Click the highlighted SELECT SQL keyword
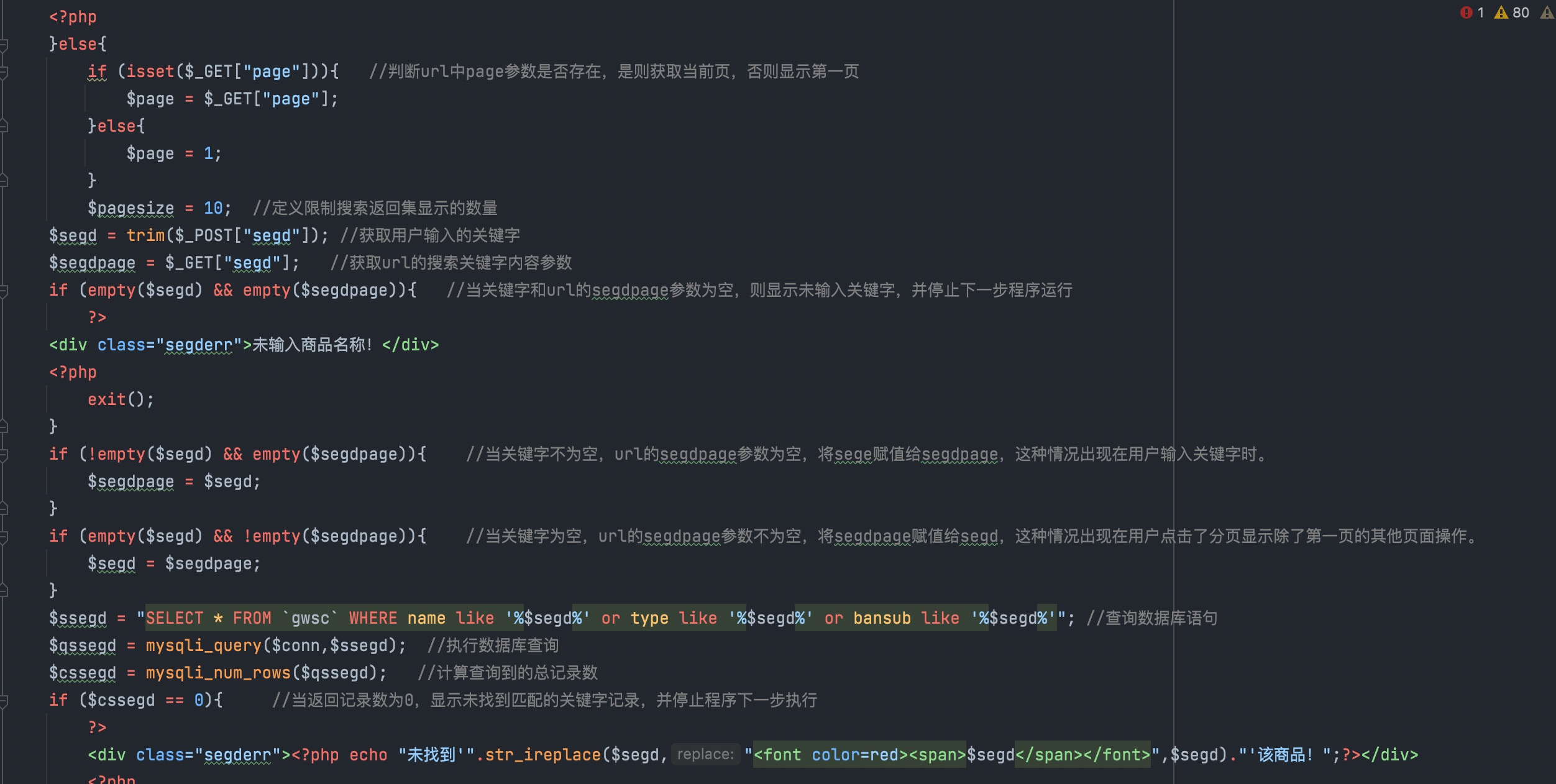The width and height of the screenshot is (1556, 784). click(x=174, y=619)
